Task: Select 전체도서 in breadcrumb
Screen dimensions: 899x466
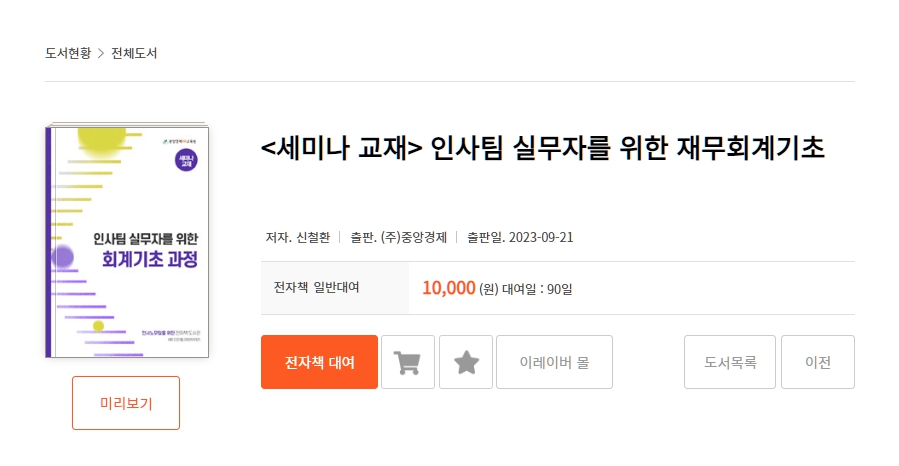Action: 134,53
